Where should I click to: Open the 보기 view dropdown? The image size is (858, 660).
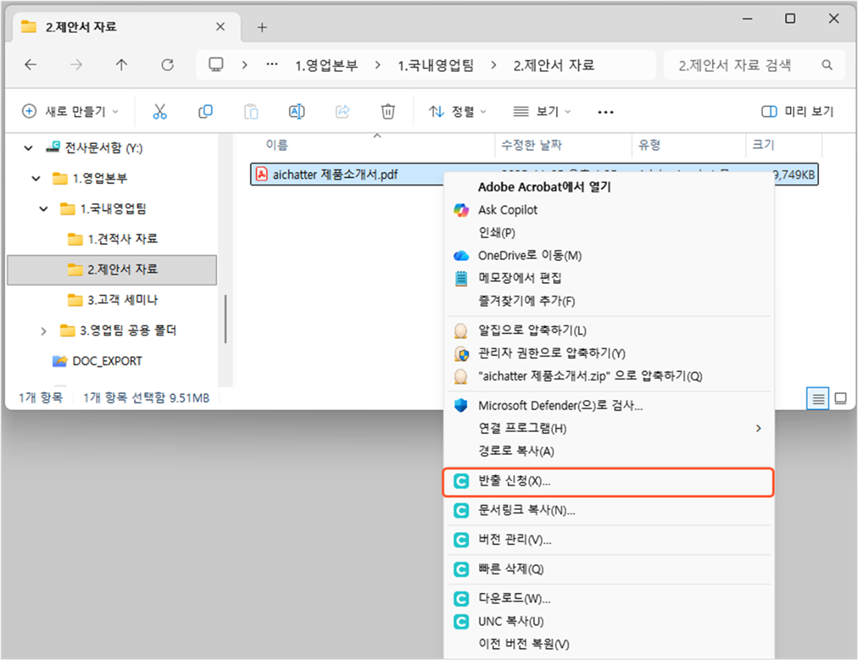(541, 112)
